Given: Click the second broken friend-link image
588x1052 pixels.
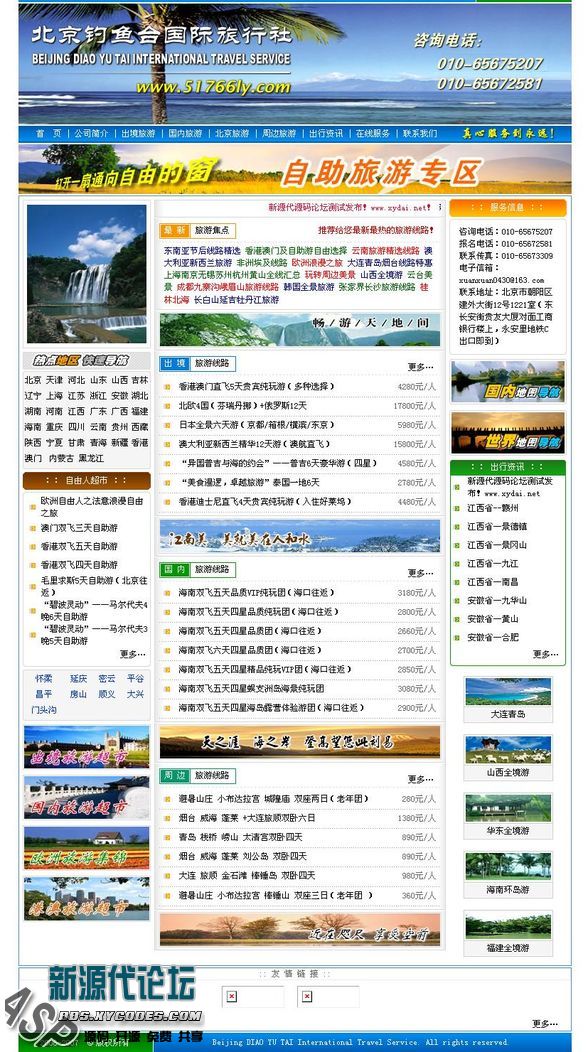Looking at the screenshot, I should pos(307,996).
